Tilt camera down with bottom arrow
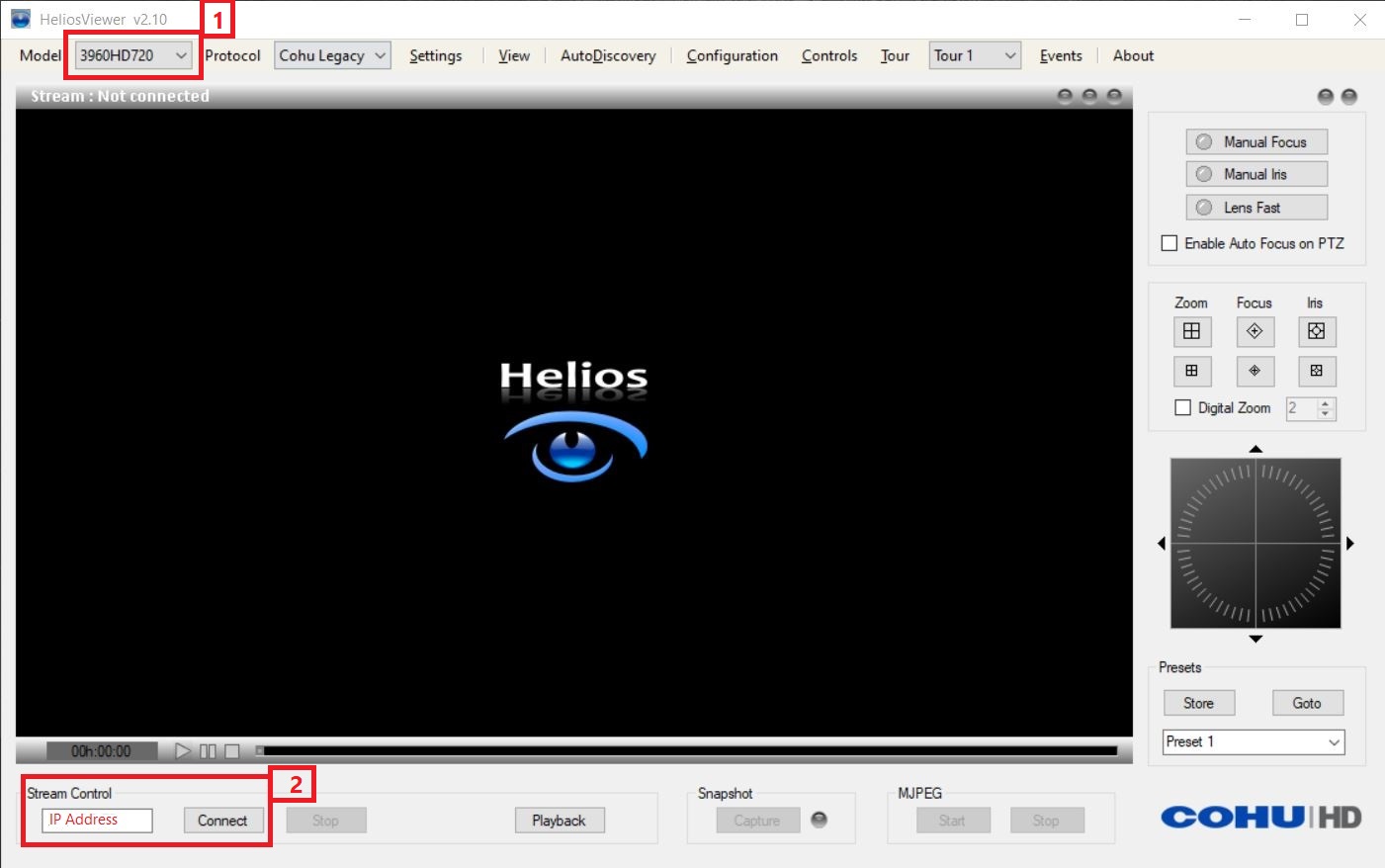Image resolution: width=1385 pixels, height=868 pixels. [1255, 639]
